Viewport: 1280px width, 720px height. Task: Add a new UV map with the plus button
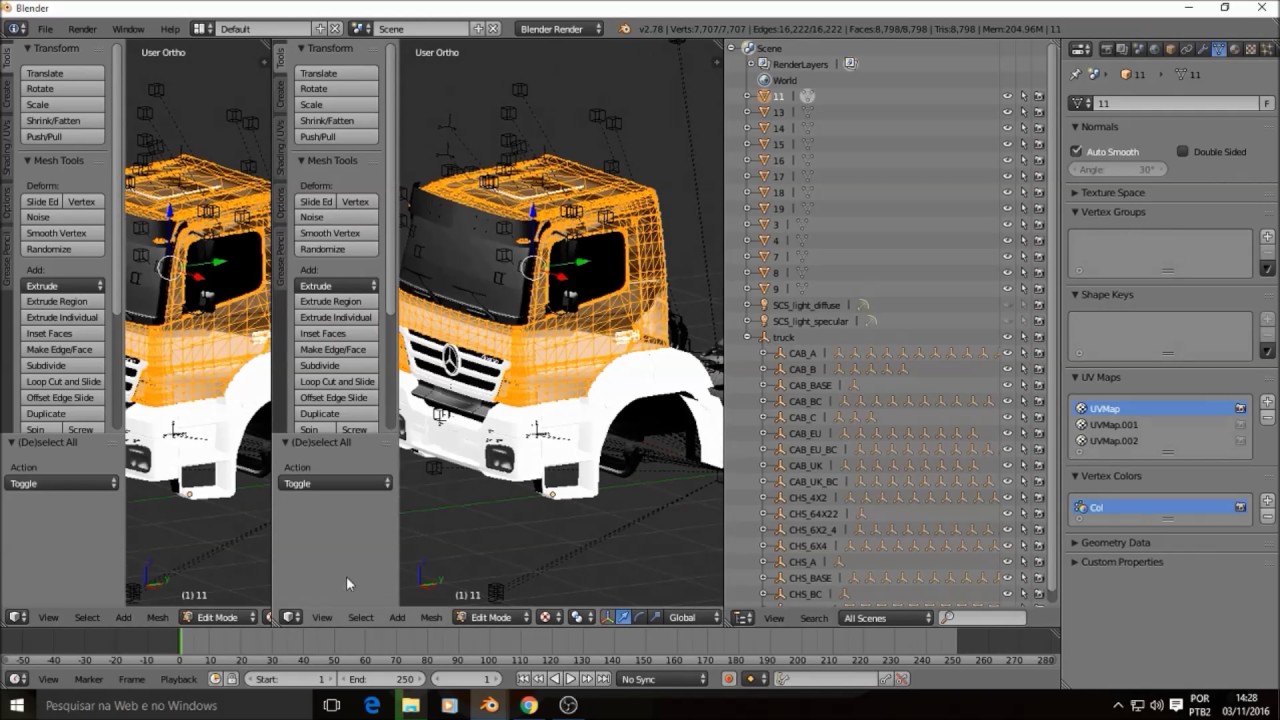click(1267, 401)
